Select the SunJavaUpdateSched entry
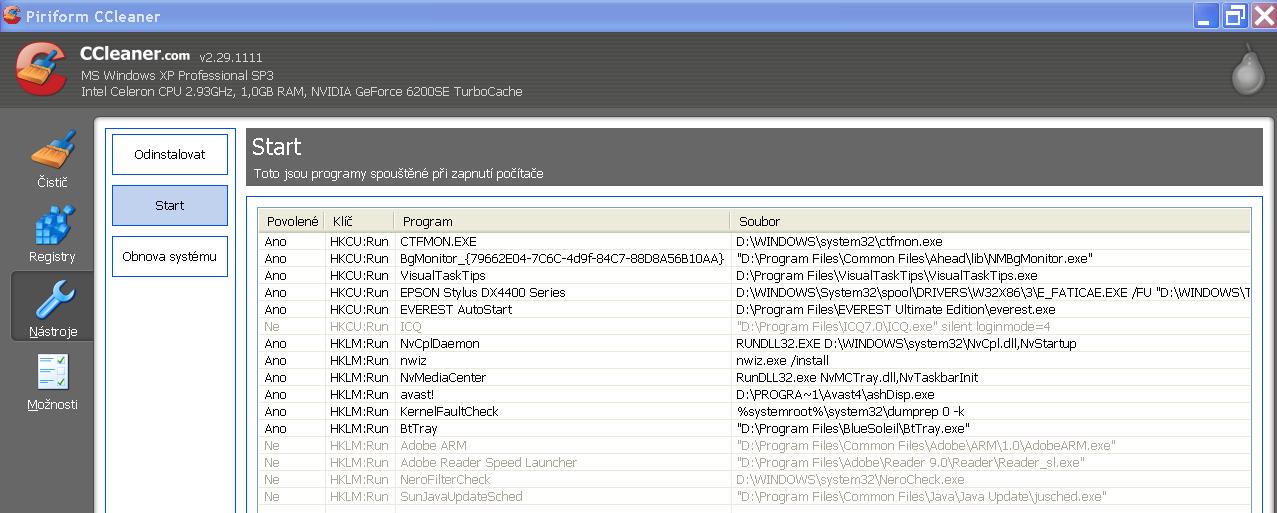 tap(754, 496)
